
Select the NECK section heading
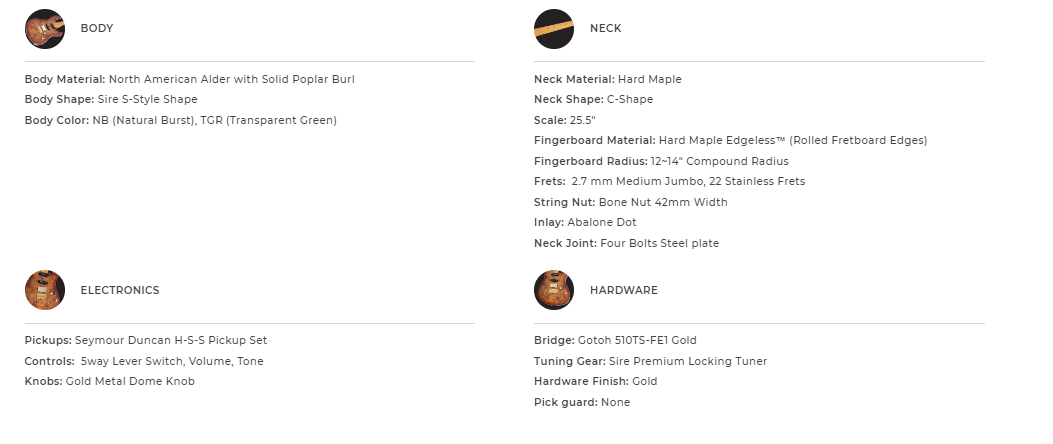[x=605, y=29]
